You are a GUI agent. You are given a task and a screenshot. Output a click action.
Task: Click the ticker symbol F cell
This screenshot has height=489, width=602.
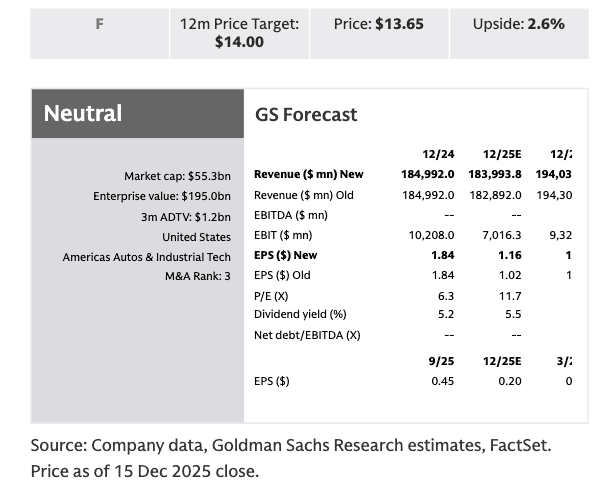99,24
